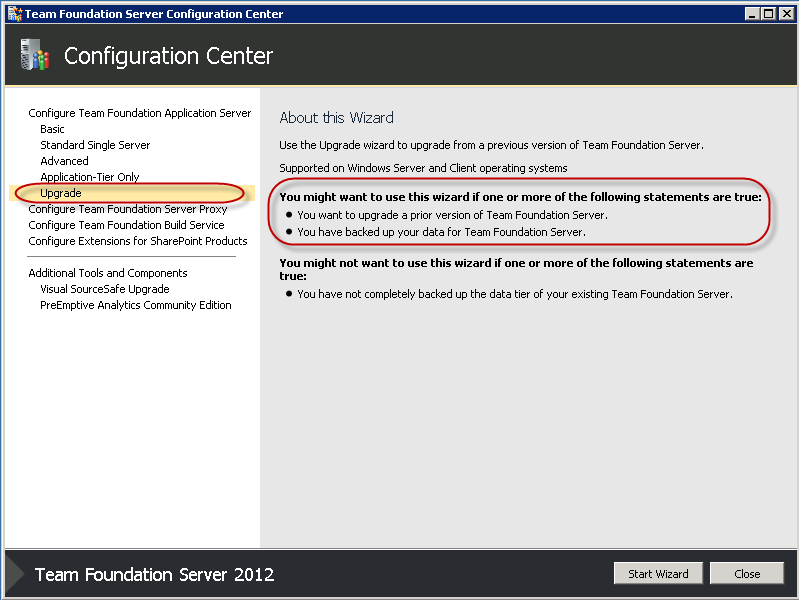The width and height of the screenshot is (799, 600).
Task: Open Configure Team Foundation Build Service
Action: (126, 225)
